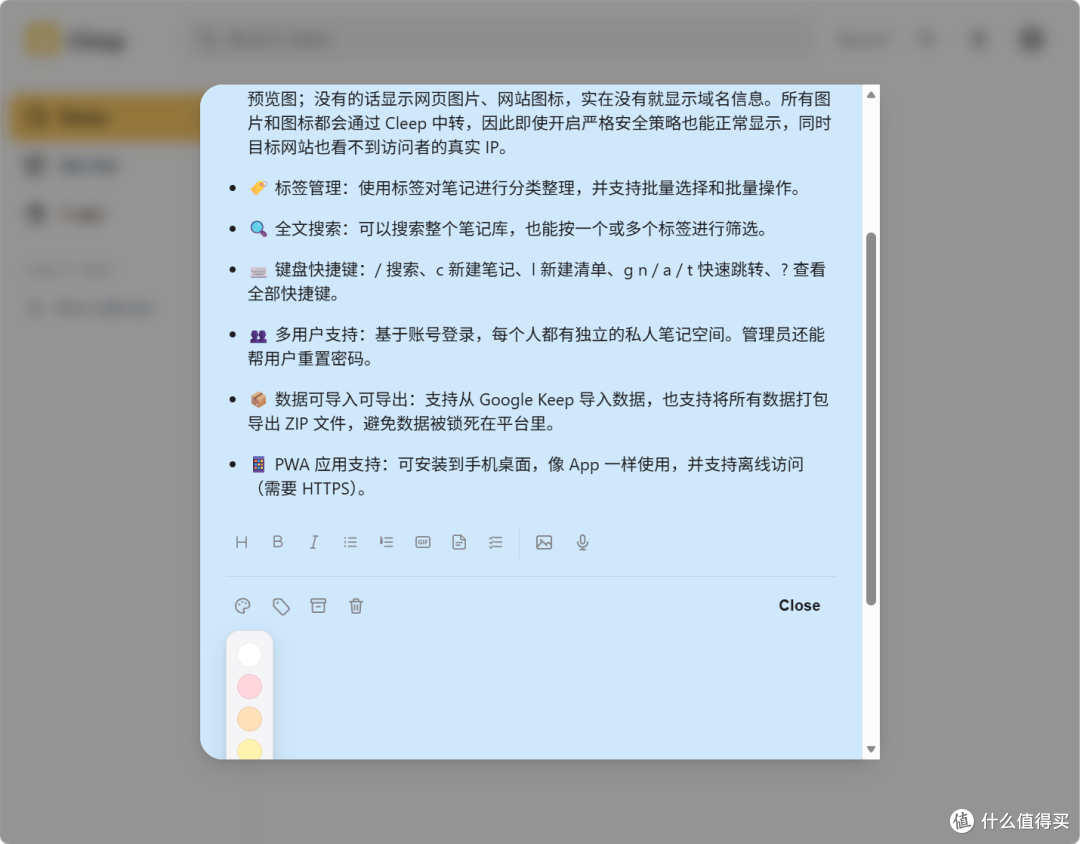Click the scrollbar down arrow

871,750
